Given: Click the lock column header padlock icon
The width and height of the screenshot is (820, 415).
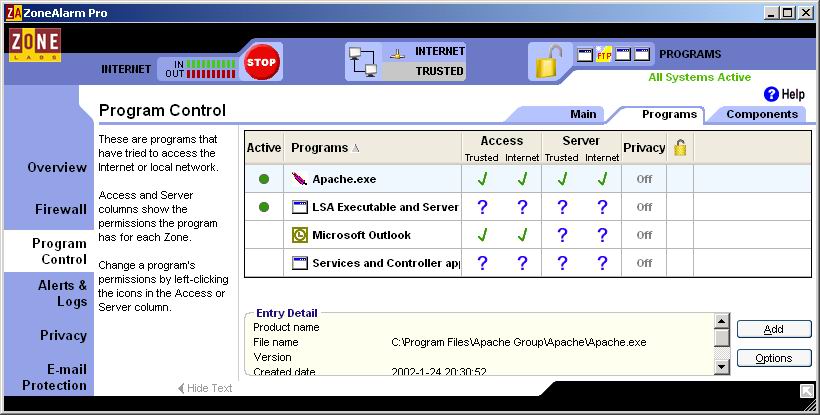Looking at the screenshot, I should (x=680, y=147).
